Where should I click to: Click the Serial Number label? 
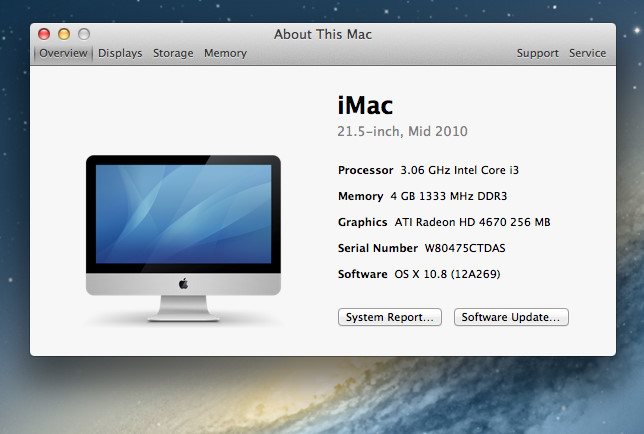(378, 248)
